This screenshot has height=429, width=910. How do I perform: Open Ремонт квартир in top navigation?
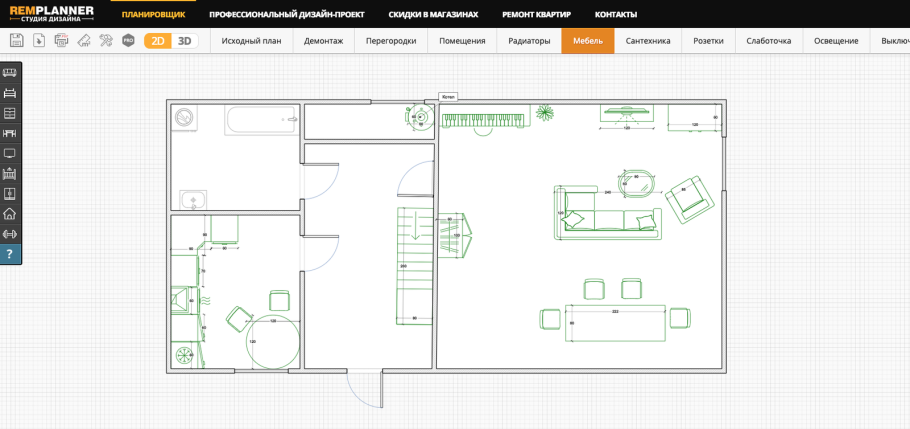(536, 15)
